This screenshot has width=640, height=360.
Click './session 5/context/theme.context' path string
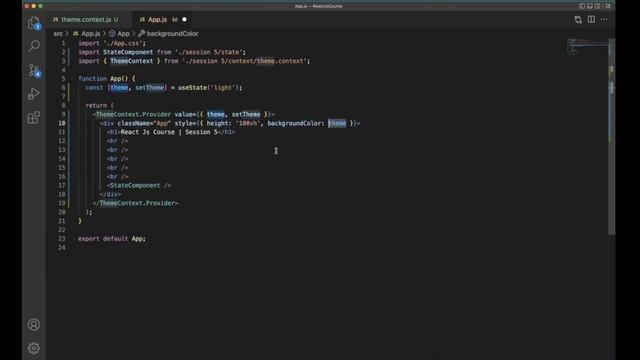[244, 61]
